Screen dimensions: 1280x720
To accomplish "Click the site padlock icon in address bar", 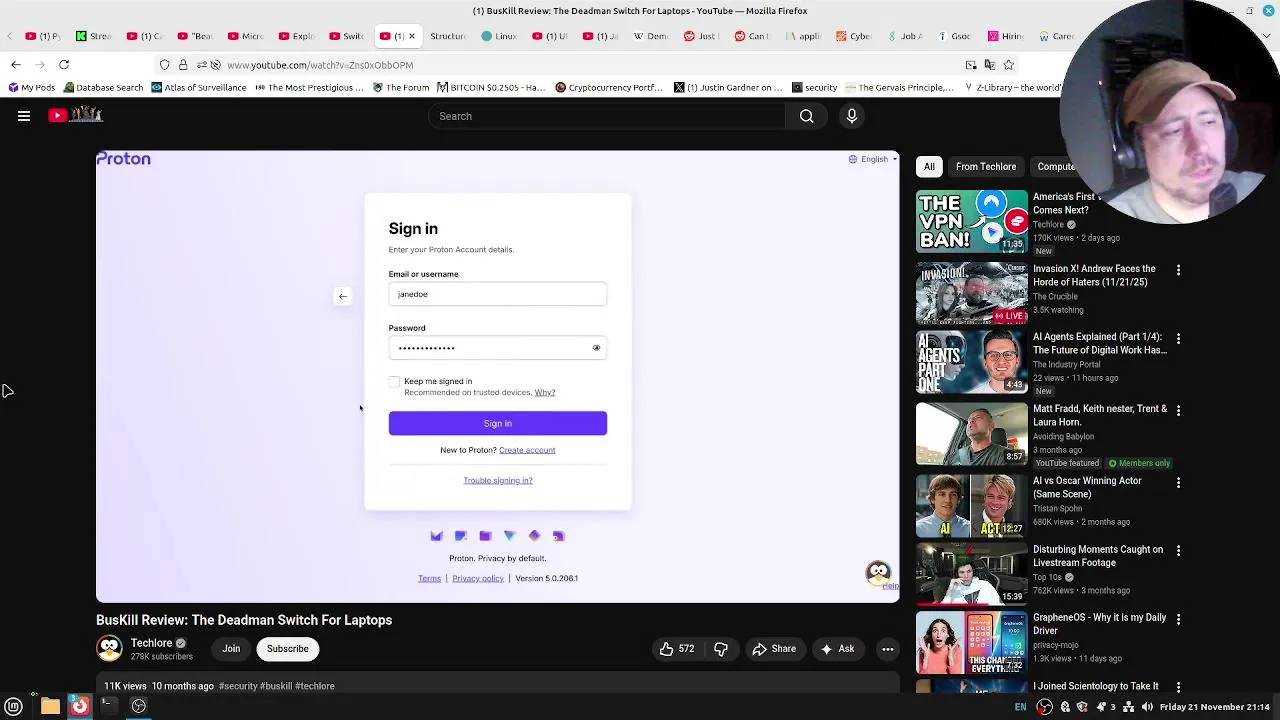I will [x=183, y=65].
